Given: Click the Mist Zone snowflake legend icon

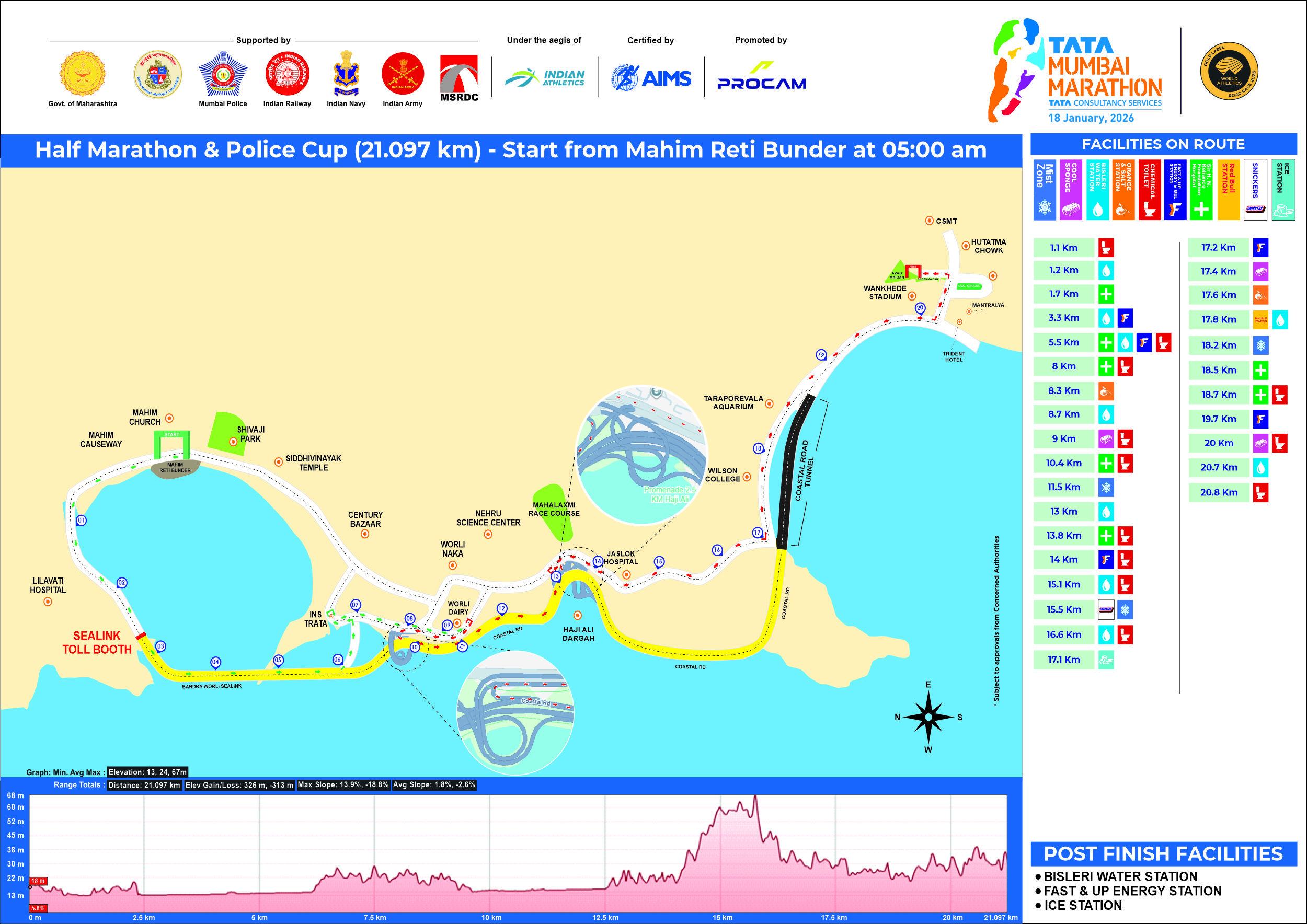Looking at the screenshot, I should pyautogui.click(x=1045, y=206).
